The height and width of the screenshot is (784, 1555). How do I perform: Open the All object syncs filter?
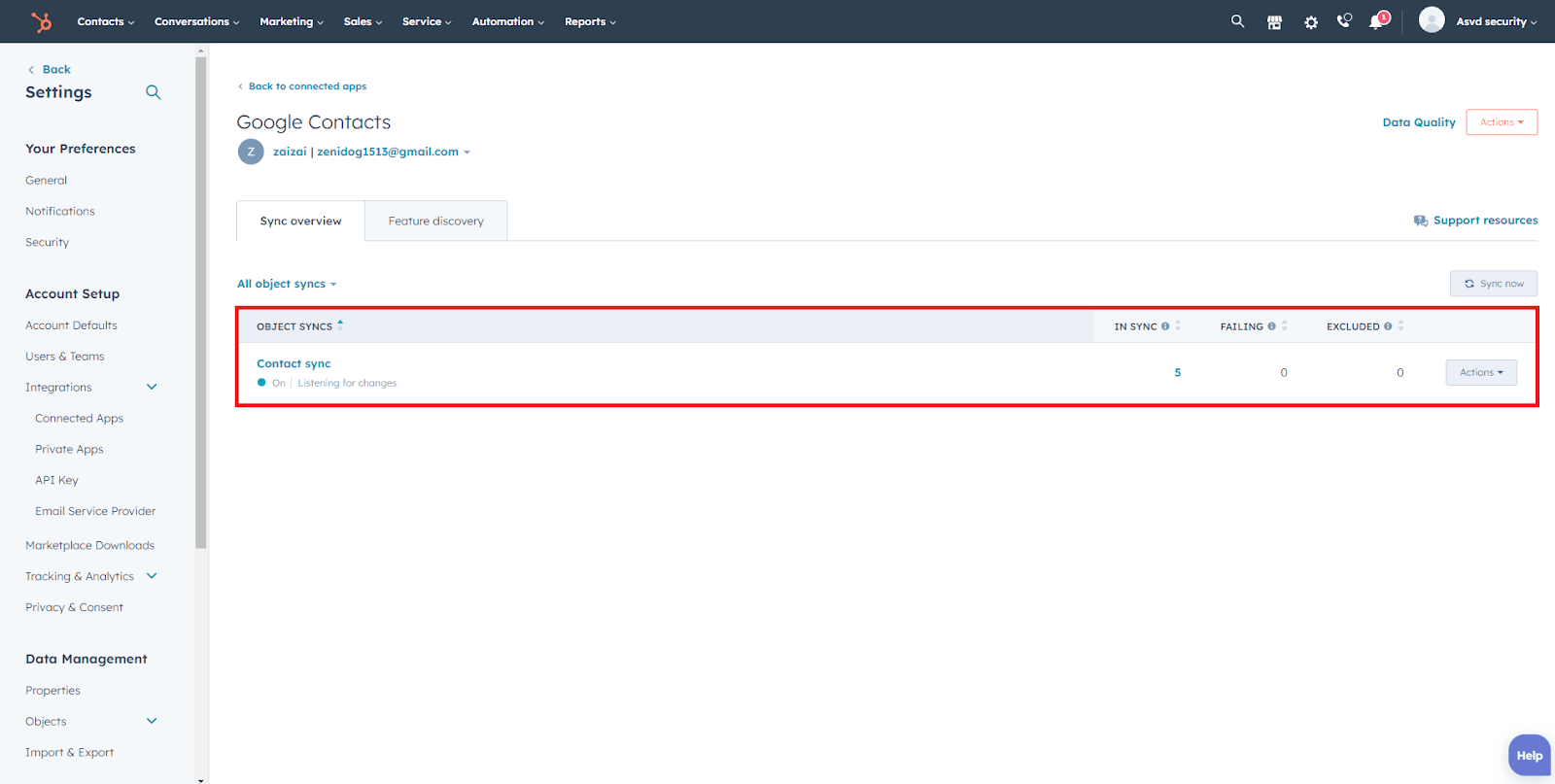pos(287,284)
